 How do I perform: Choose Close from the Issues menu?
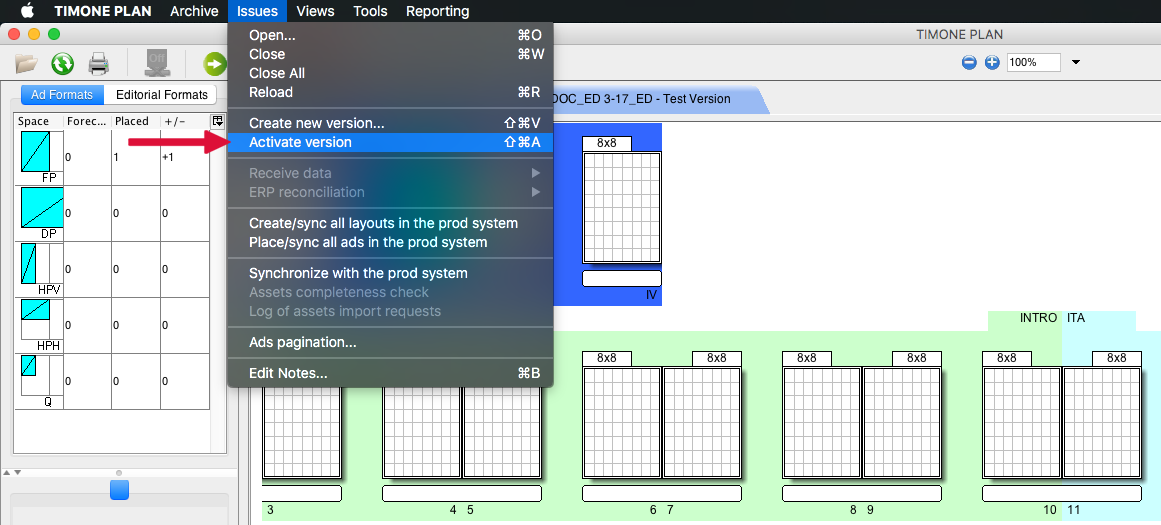pyautogui.click(x=390, y=54)
